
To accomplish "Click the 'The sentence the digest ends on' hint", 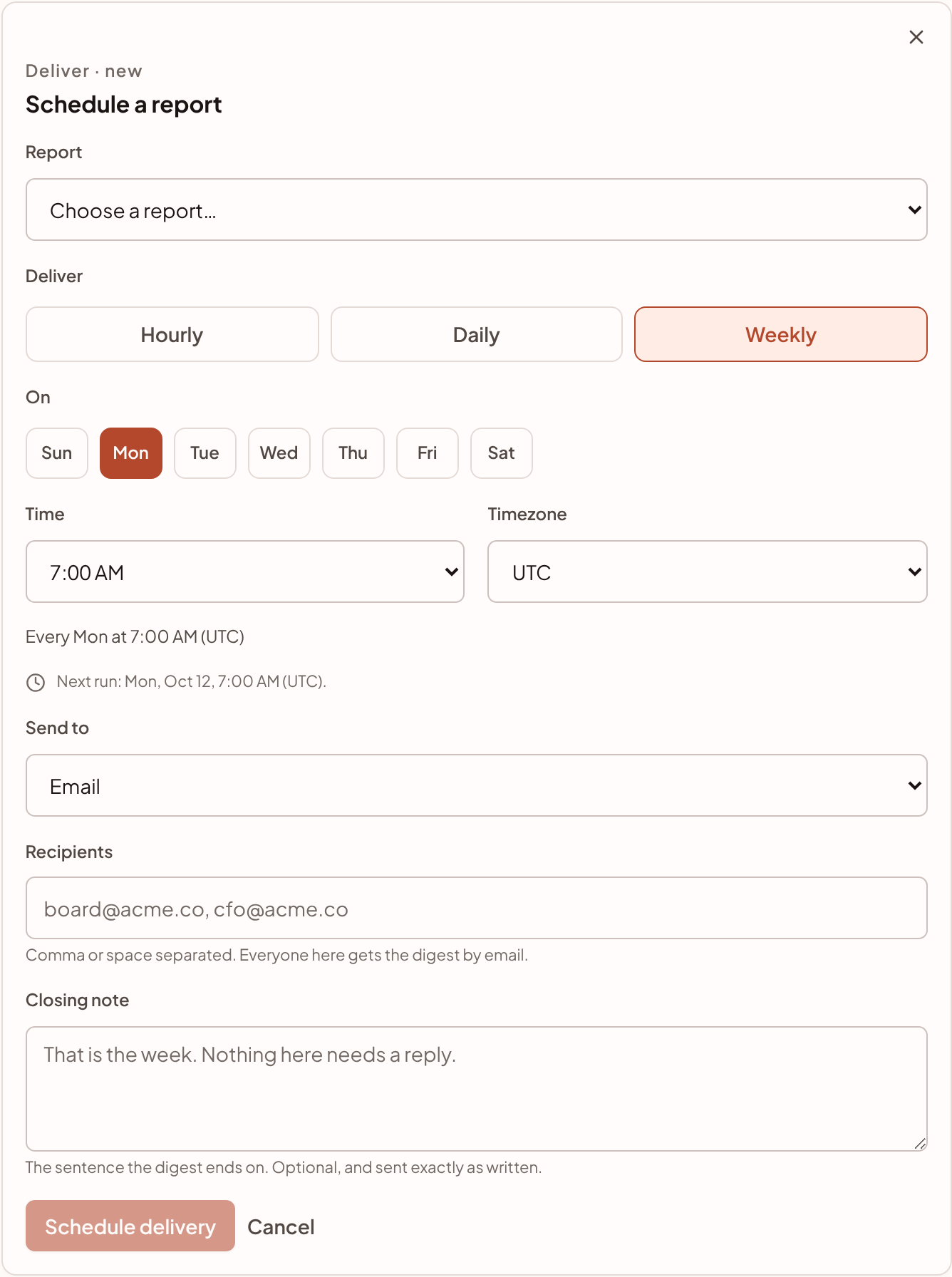I will point(284,1168).
